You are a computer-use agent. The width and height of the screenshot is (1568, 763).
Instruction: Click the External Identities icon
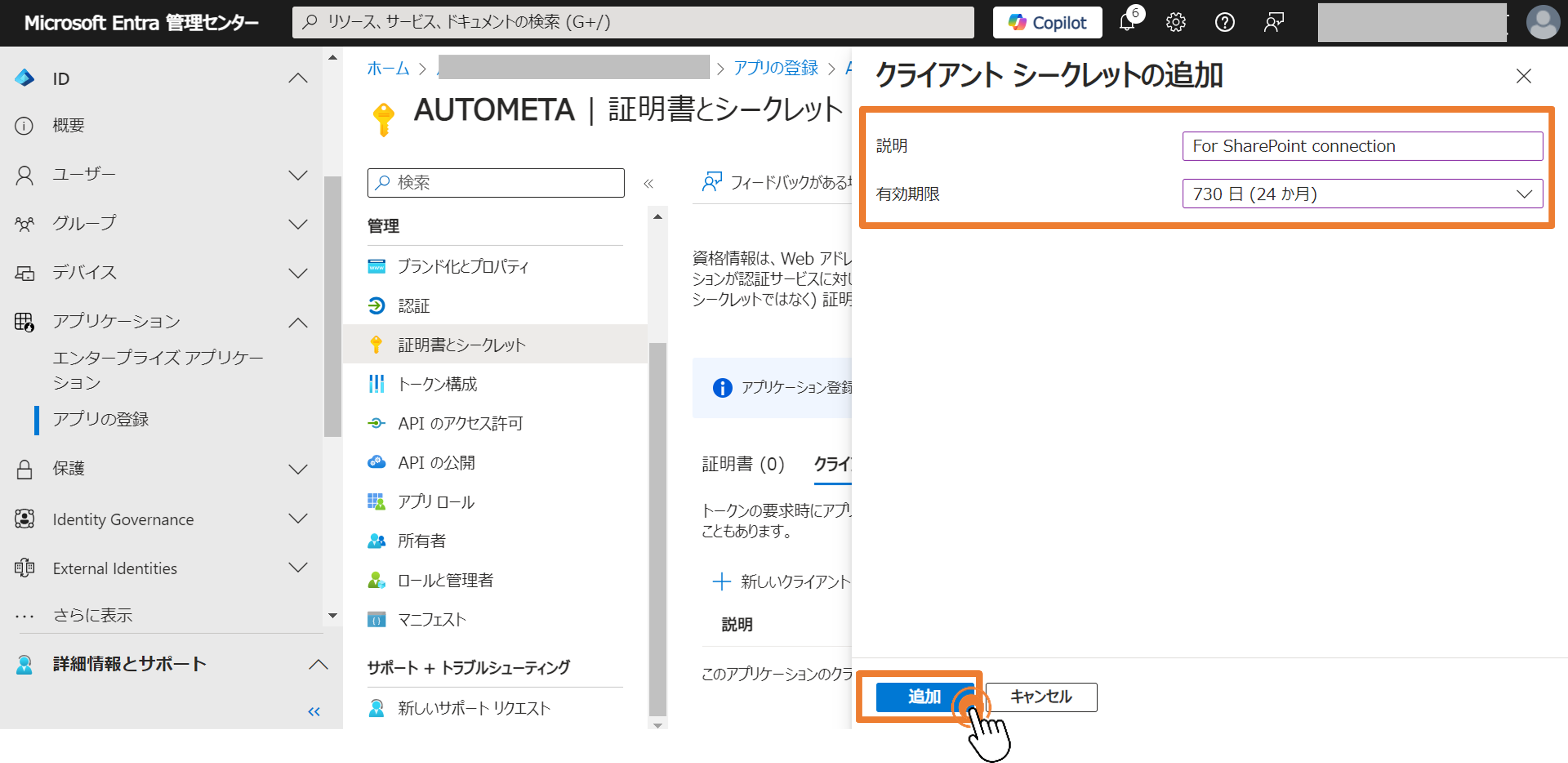[x=24, y=568]
